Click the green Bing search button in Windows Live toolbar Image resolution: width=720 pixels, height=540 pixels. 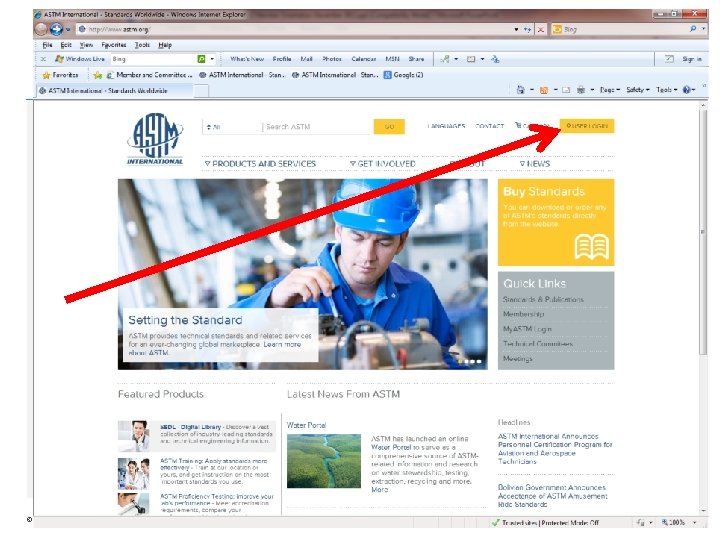coord(201,59)
